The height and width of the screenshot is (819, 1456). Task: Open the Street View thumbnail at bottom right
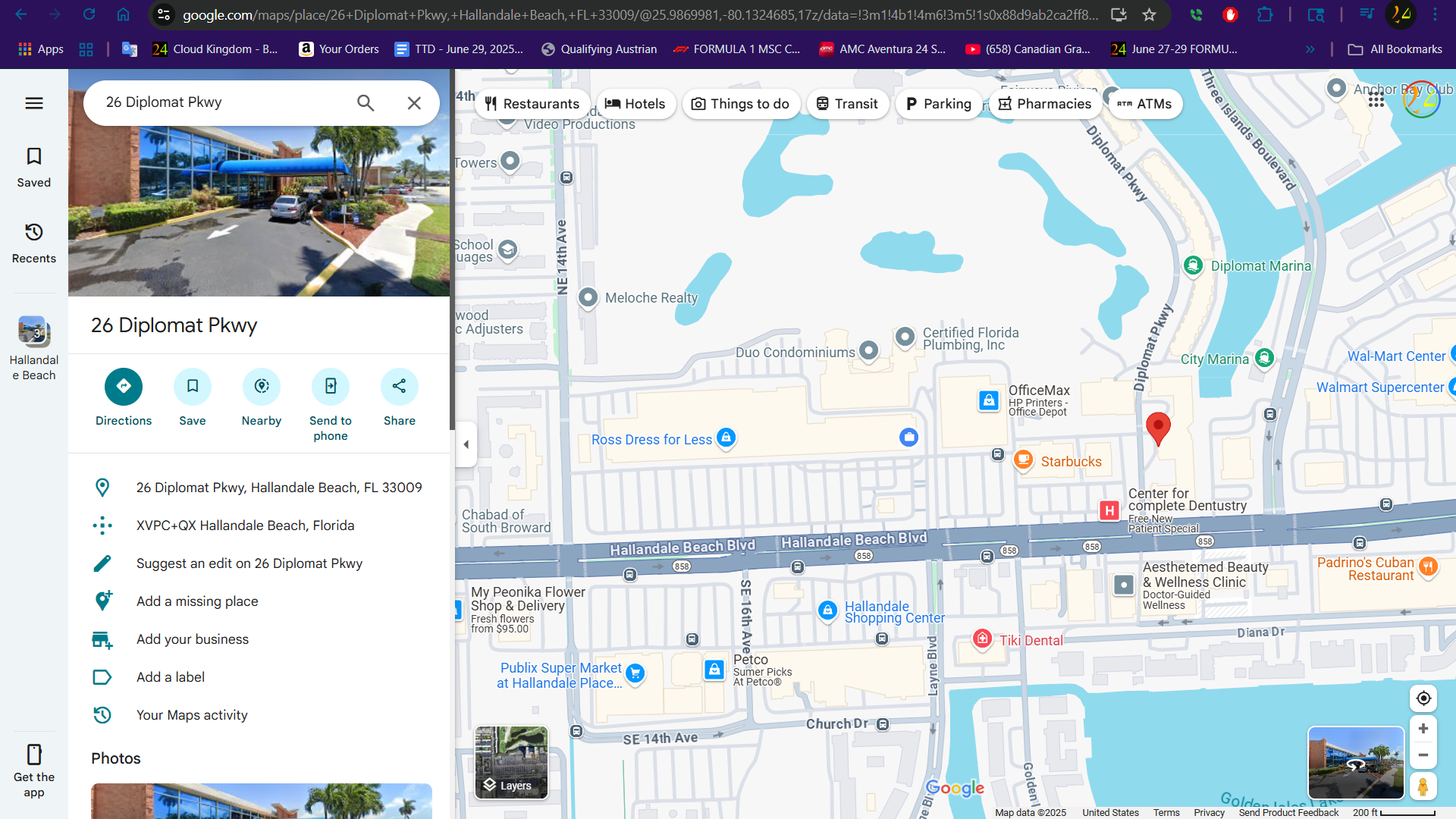click(1356, 762)
